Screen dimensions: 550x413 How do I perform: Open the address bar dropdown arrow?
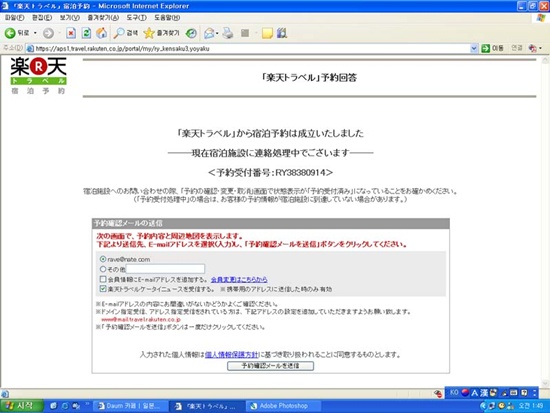pyautogui.click(x=474, y=48)
